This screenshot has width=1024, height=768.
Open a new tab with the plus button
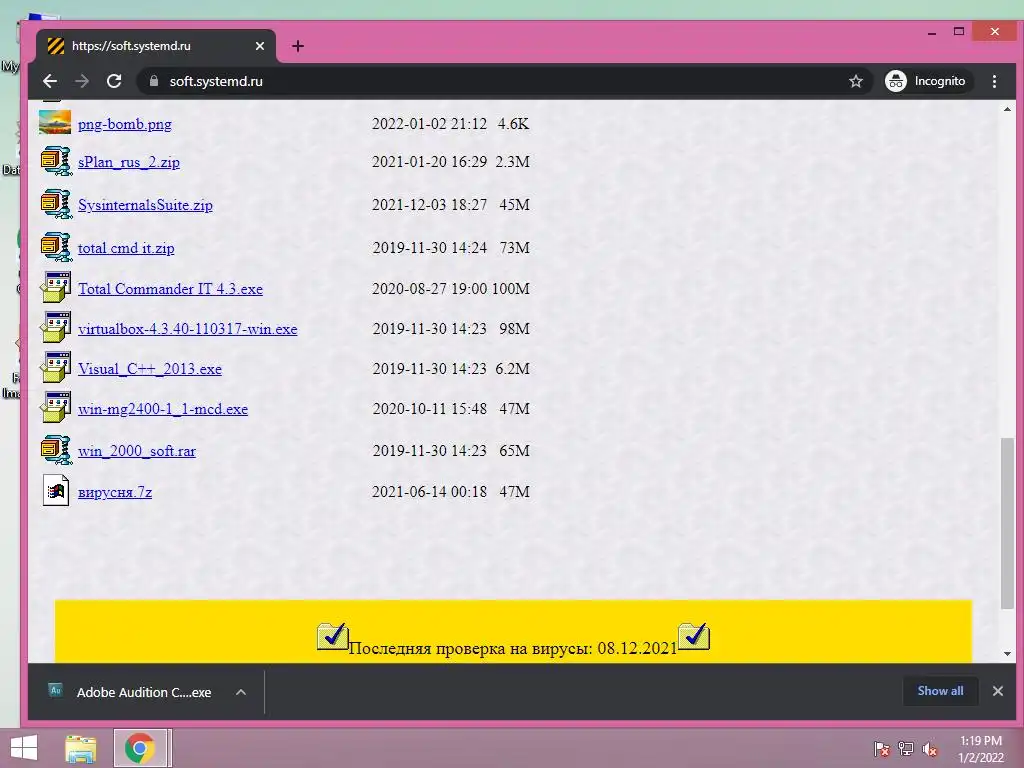(x=298, y=46)
